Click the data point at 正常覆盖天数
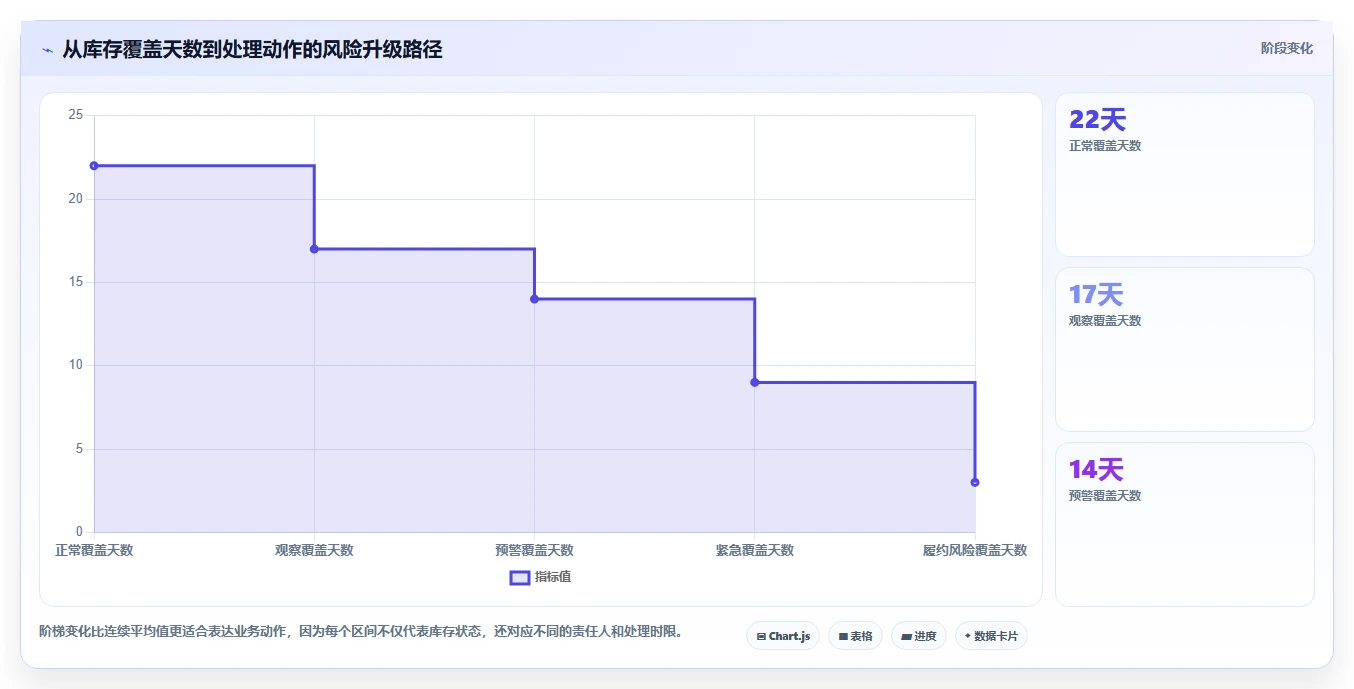The image size is (1354, 689). tap(94, 166)
